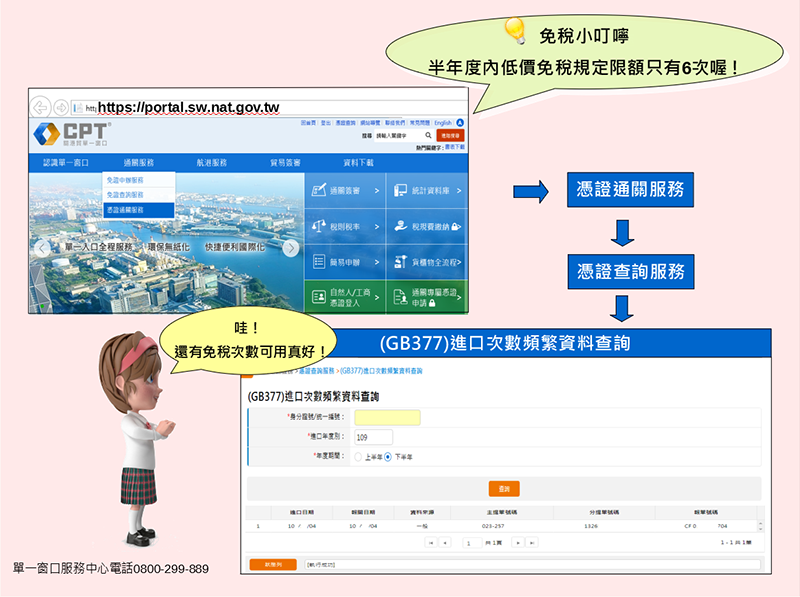This screenshot has height=597, width=800.
Task: Show previous banner slide with left arrow
Action: pos(42,248)
